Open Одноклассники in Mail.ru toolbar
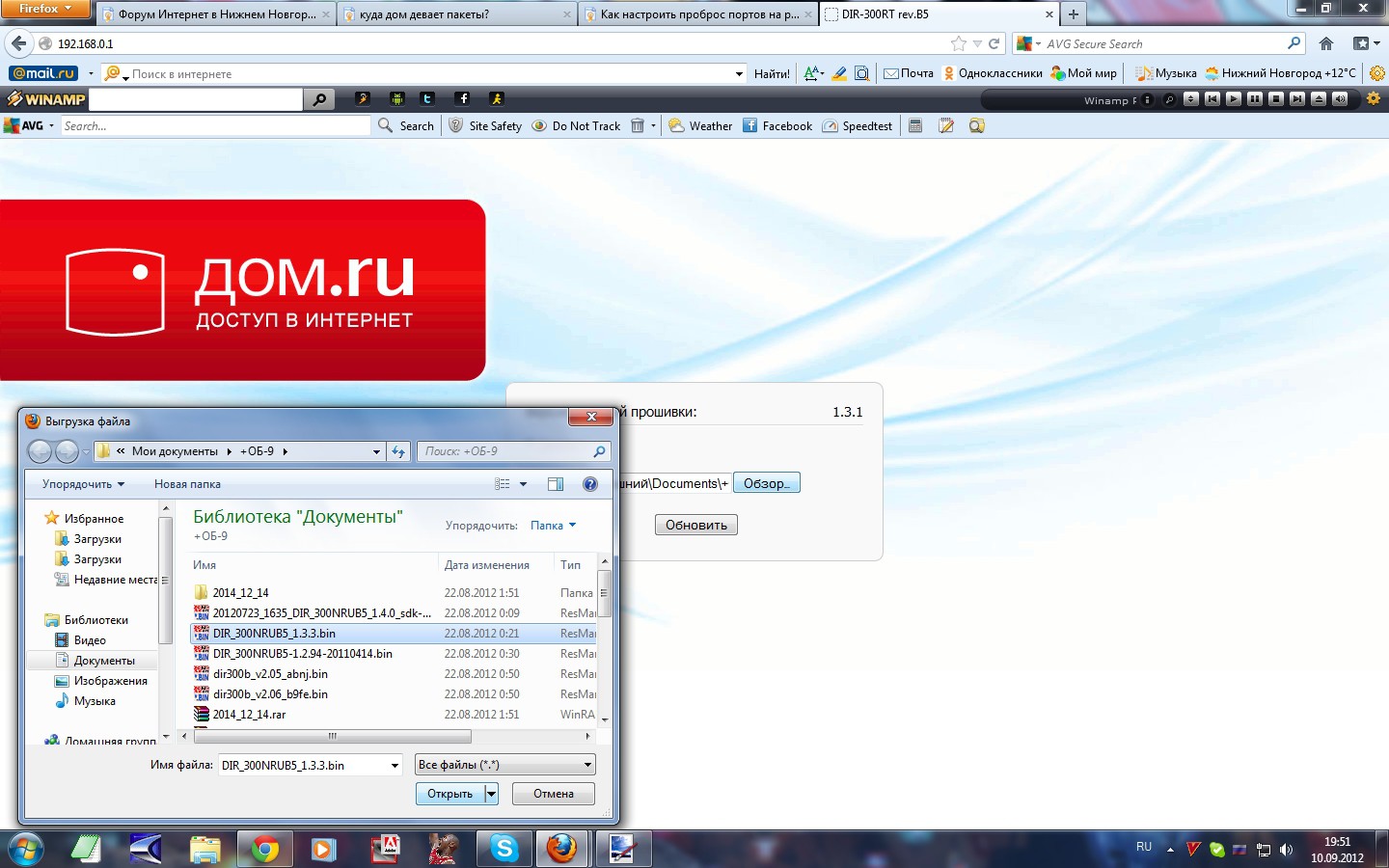The width and height of the screenshot is (1389, 868). click(x=993, y=73)
